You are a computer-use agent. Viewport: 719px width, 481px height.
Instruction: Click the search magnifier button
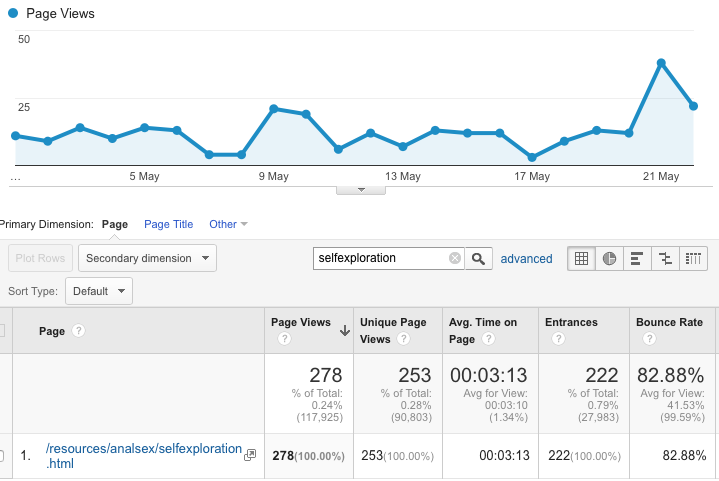[x=480, y=258]
